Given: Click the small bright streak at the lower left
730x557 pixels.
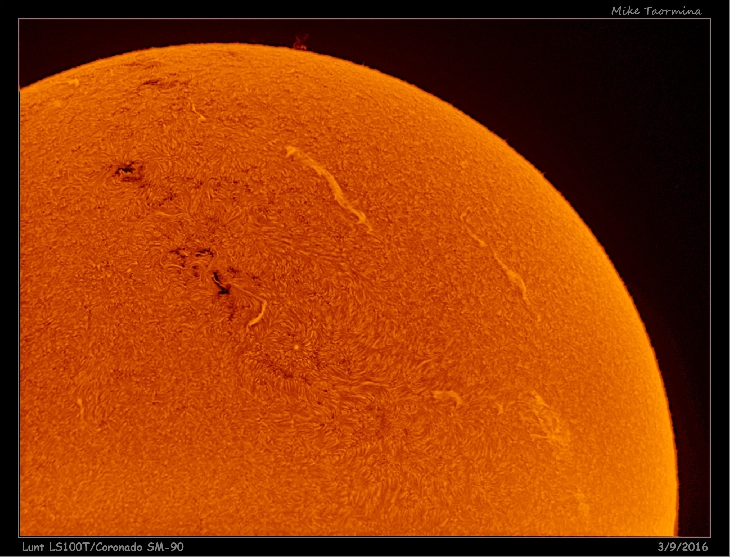Looking at the screenshot, I should tap(80, 407).
